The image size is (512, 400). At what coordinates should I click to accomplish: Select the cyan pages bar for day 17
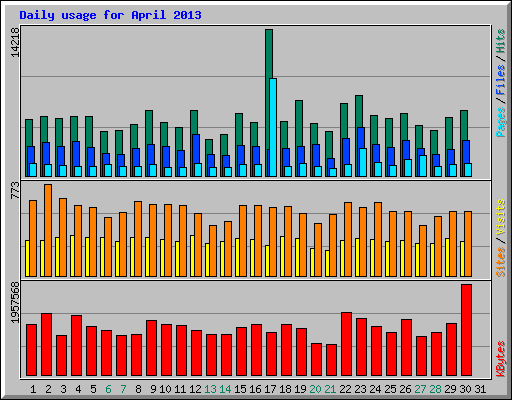(273, 127)
